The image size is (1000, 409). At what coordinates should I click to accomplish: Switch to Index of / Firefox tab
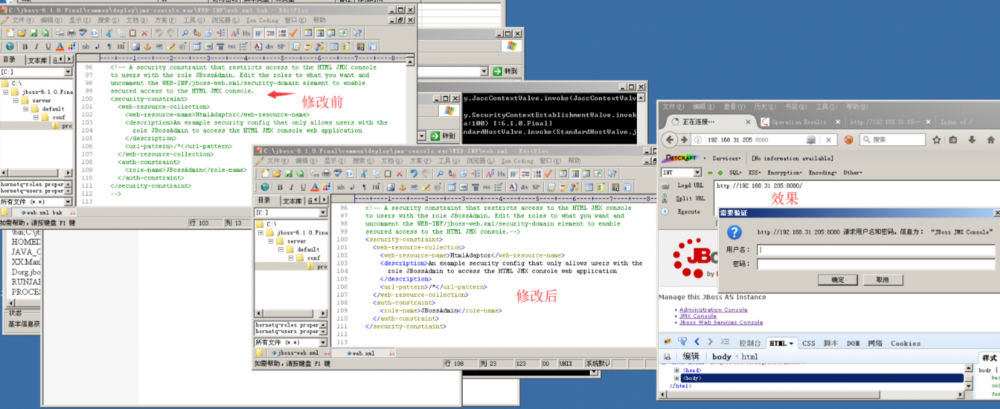click(x=957, y=122)
